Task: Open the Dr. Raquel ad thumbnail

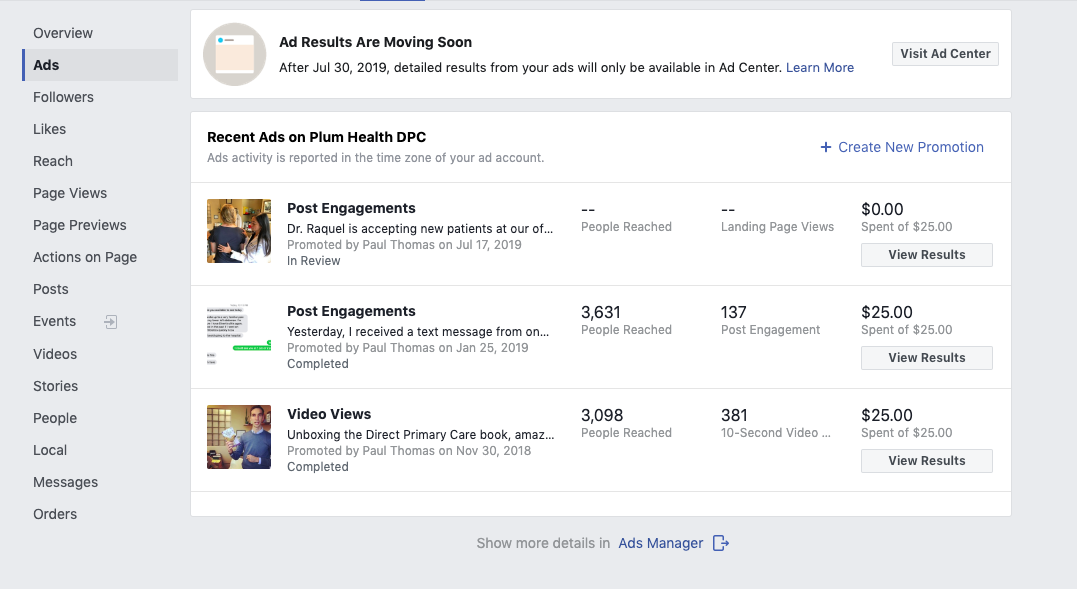Action: 239,231
